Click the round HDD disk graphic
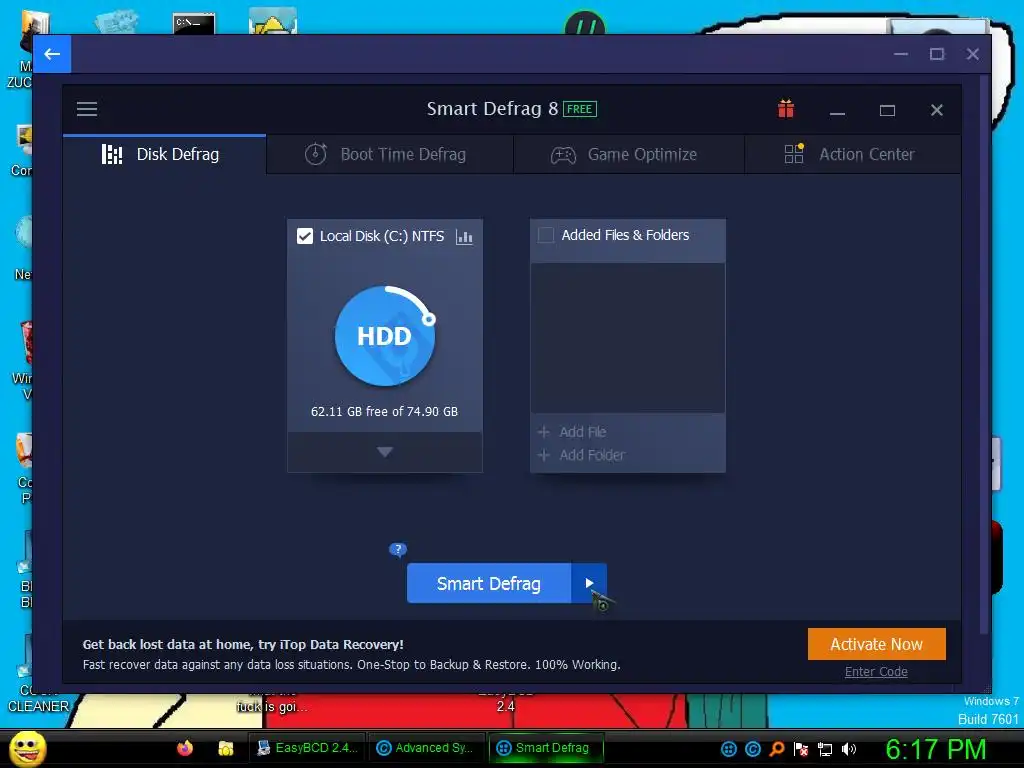Image resolution: width=1024 pixels, height=768 pixels. pos(385,336)
